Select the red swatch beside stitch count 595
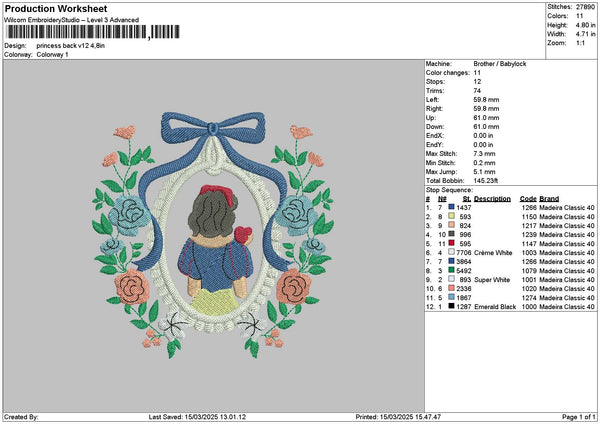This screenshot has height=424, width=600. [452, 243]
